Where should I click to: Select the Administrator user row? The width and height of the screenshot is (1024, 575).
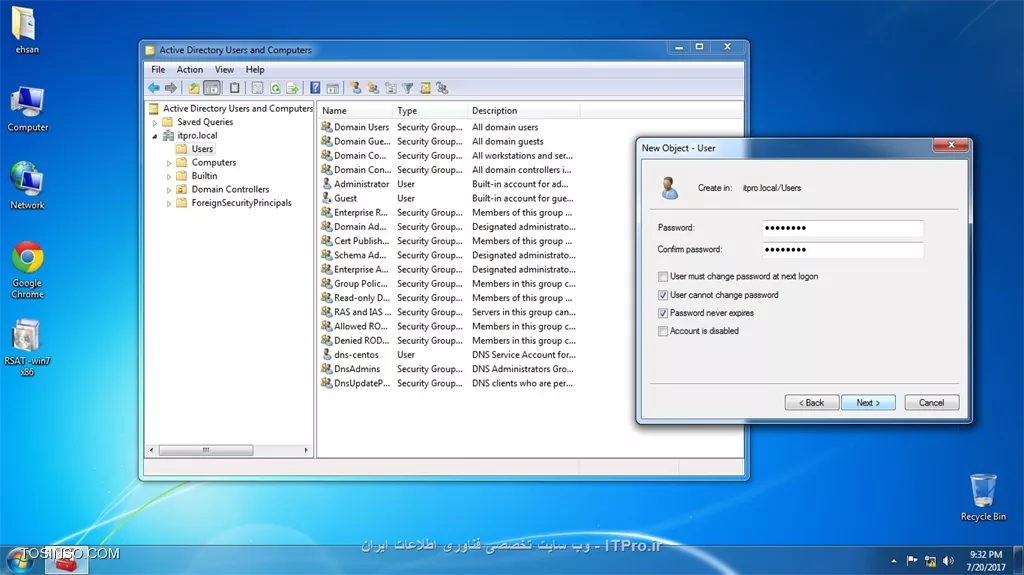pos(449,184)
